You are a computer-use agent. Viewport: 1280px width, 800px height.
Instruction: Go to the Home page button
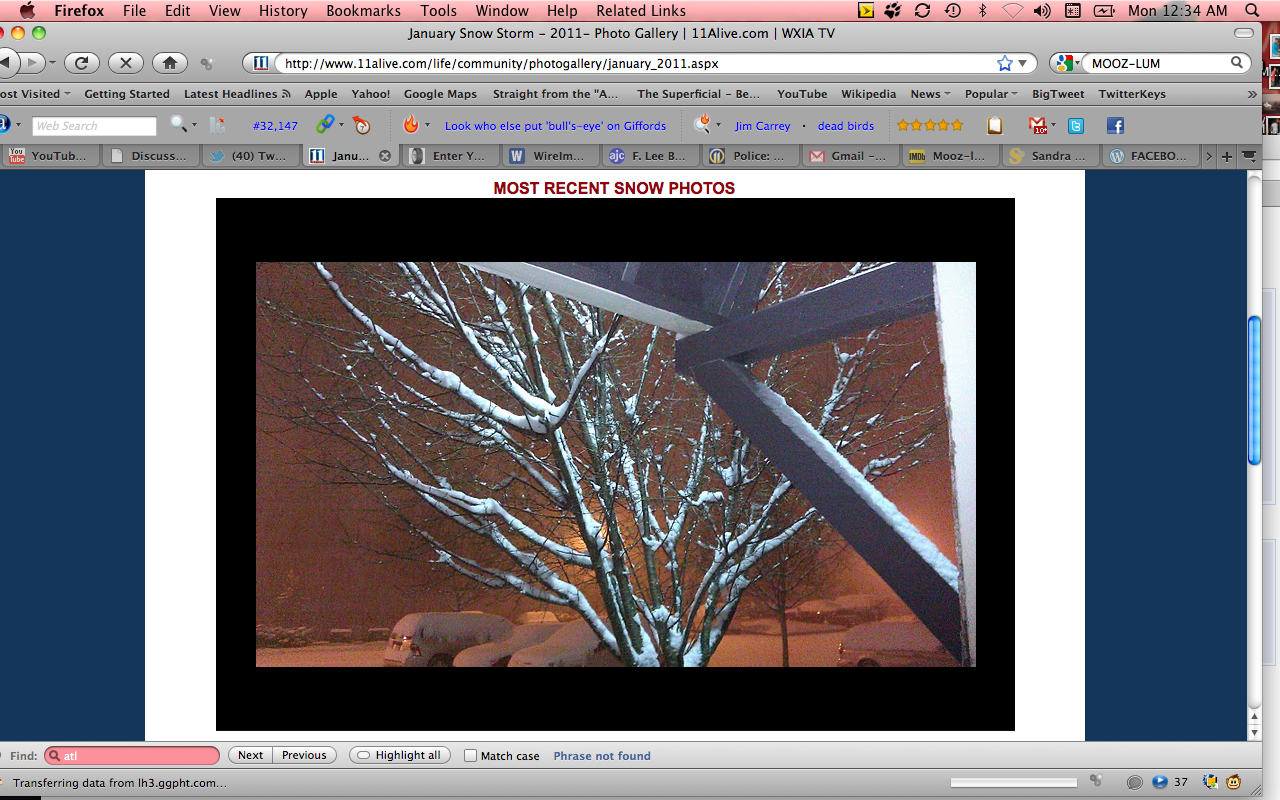pyautogui.click(x=169, y=63)
